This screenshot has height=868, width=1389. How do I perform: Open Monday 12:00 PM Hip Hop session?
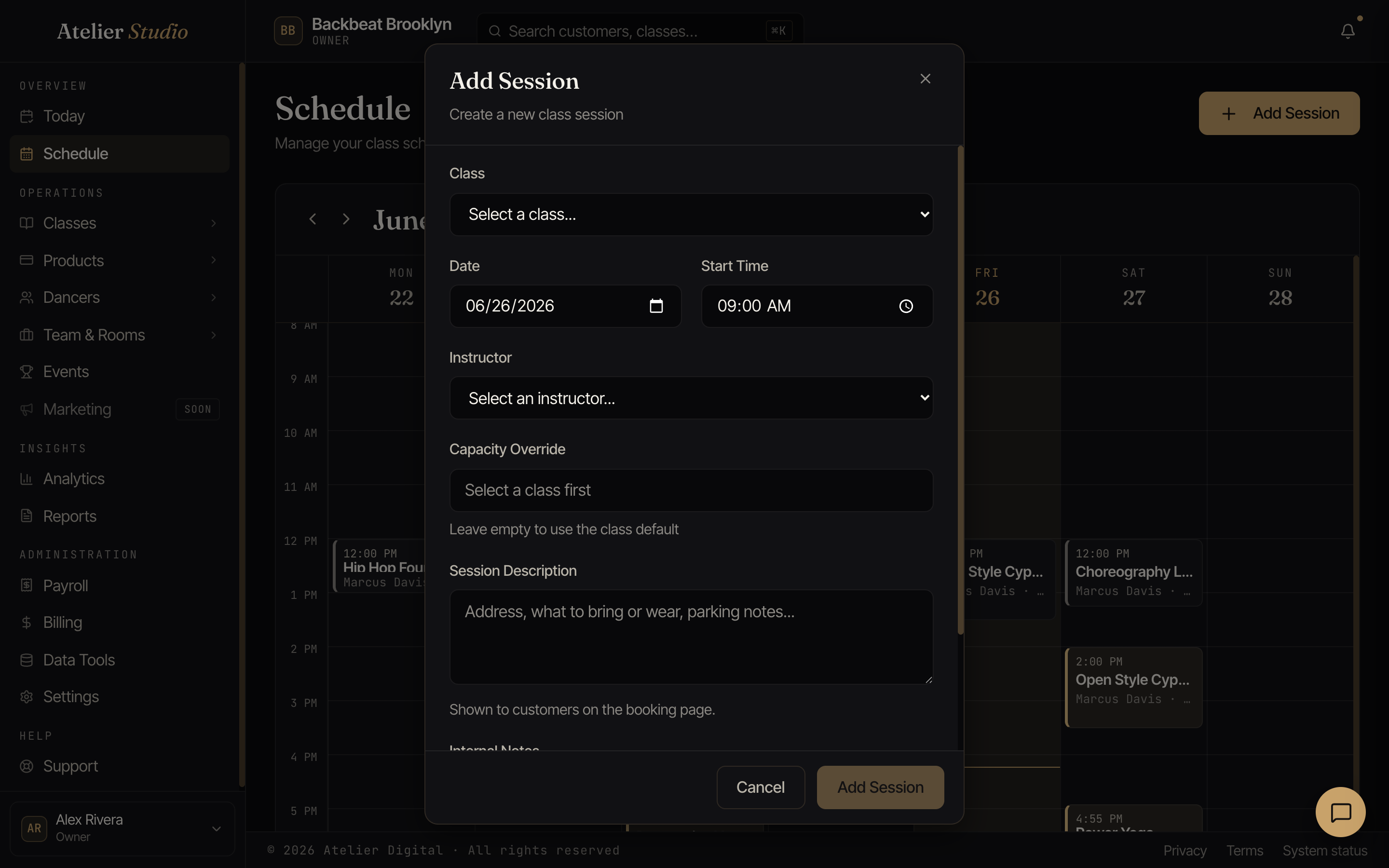click(380, 566)
